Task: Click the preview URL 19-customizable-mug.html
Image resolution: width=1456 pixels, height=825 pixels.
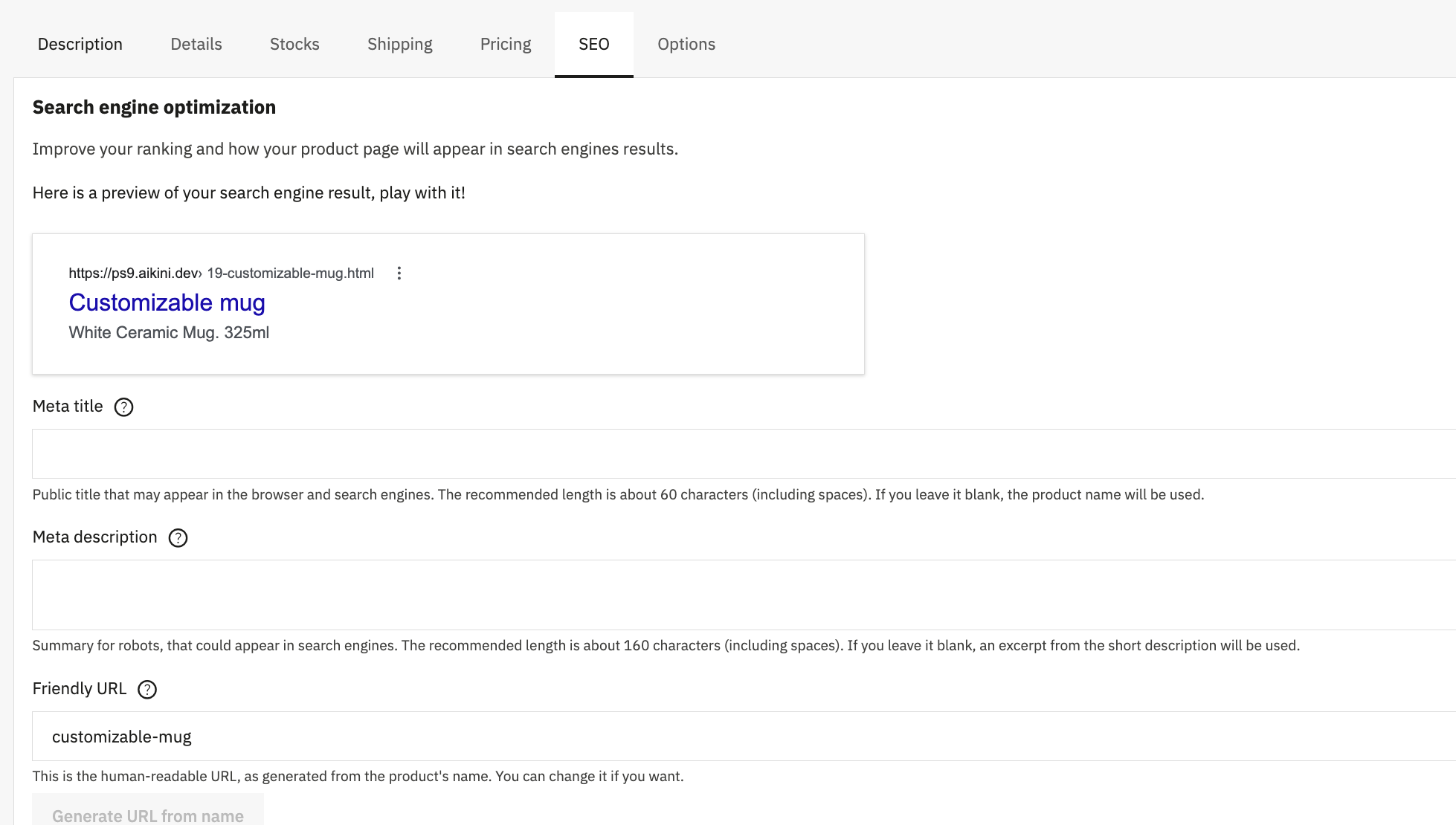Action: [290, 273]
